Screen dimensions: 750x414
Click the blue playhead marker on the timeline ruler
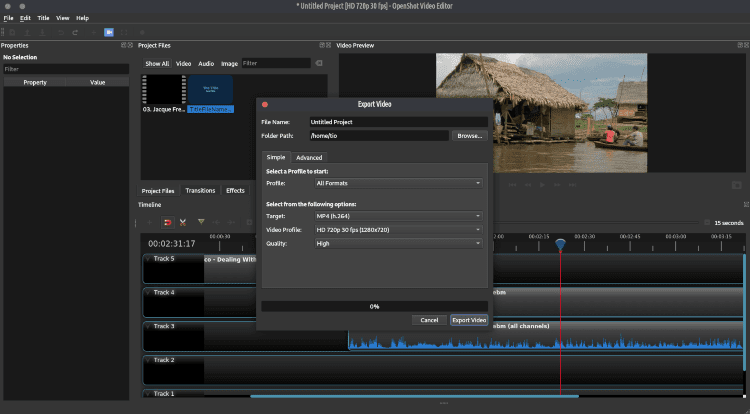click(560, 244)
